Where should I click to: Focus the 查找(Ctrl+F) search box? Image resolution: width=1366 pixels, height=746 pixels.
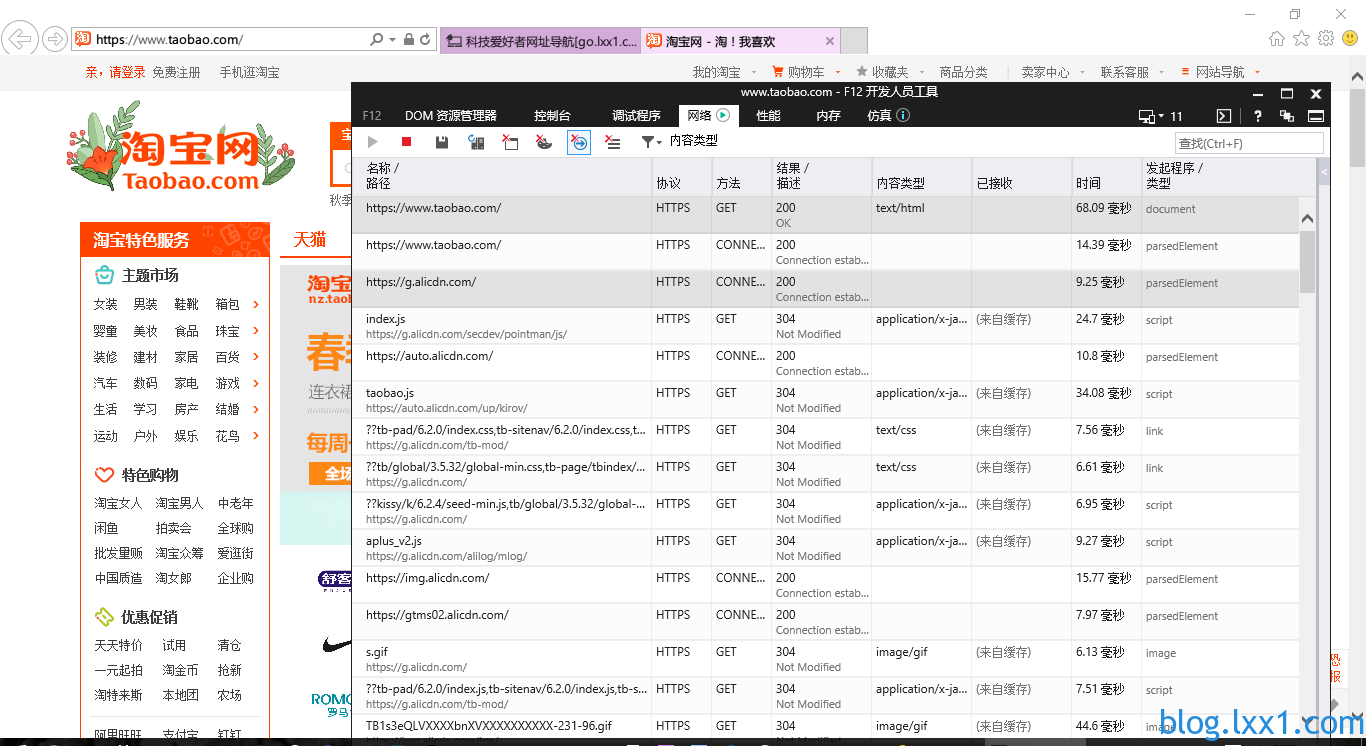point(1249,143)
